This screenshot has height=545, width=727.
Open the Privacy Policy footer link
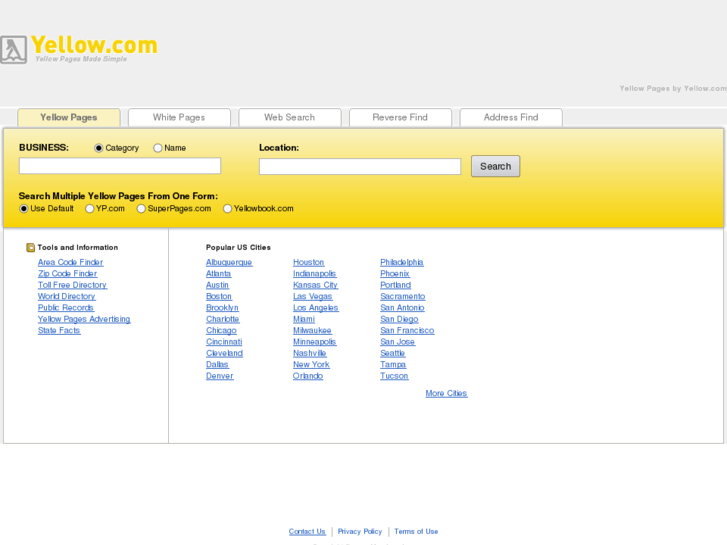pyautogui.click(x=360, y=532)
